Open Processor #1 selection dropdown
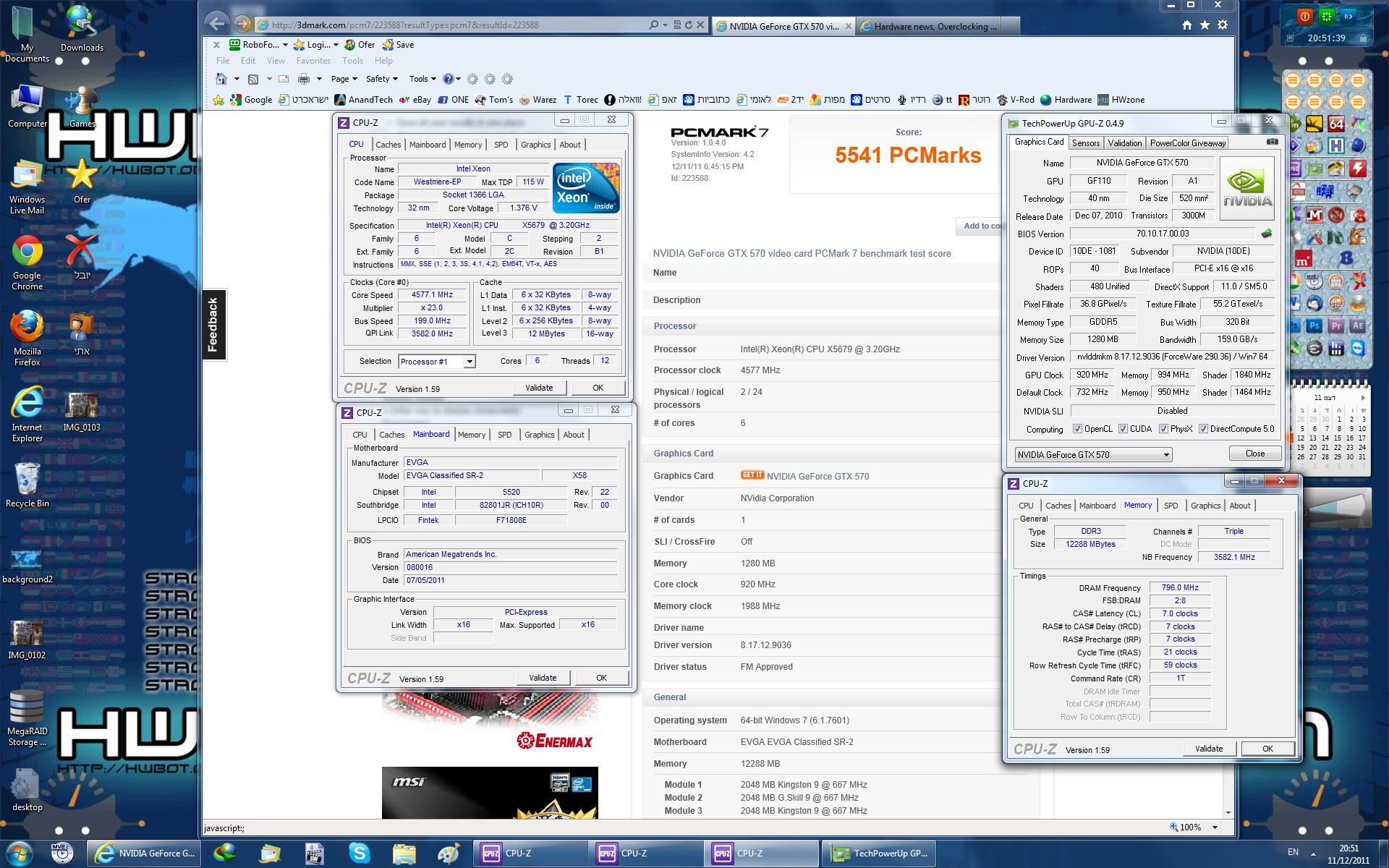The width and height of the screenshot is (1389, 868). click(x=437, y=361)
